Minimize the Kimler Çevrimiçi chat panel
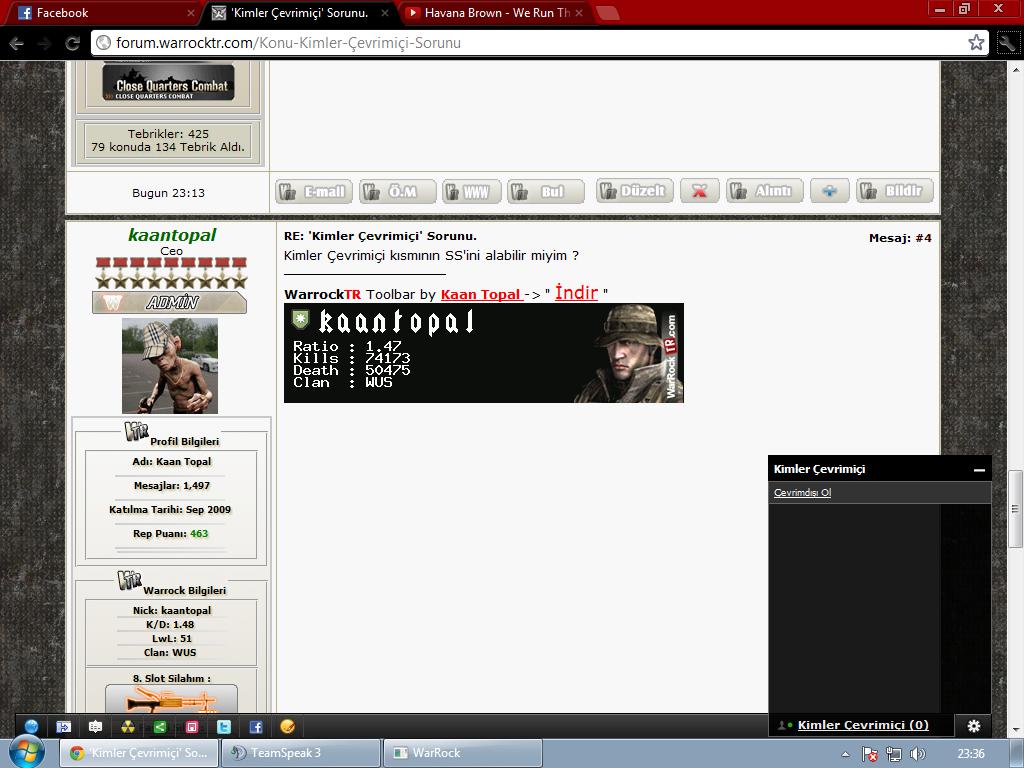Screen dimensions: 1024x768 tap(979, 469)
